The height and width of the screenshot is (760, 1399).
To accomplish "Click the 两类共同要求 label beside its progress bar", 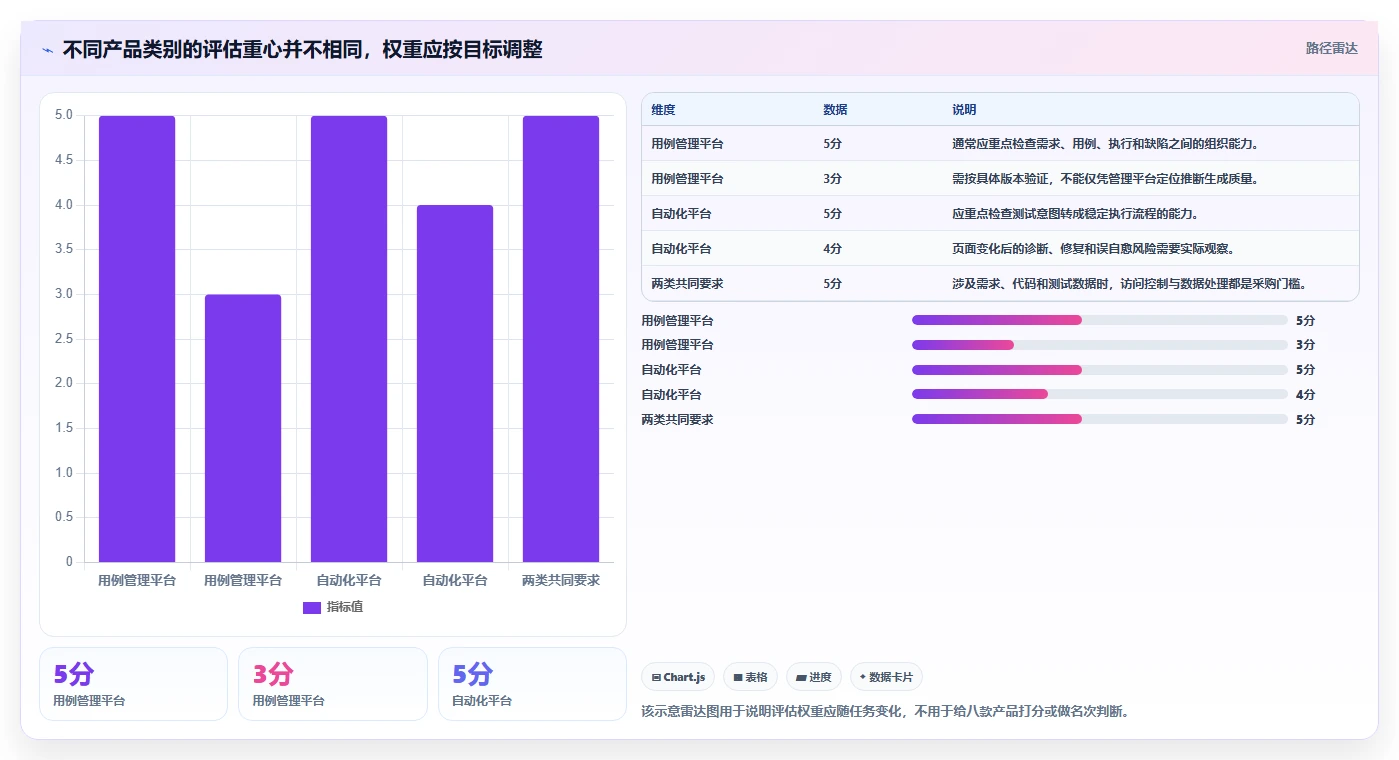I will (677, 420).
